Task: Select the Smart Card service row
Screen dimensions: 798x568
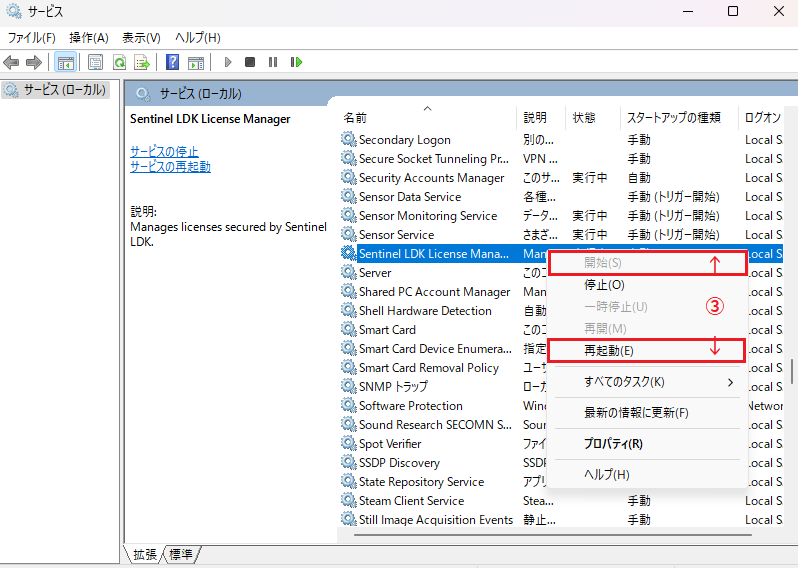Action: pos(387,330)
